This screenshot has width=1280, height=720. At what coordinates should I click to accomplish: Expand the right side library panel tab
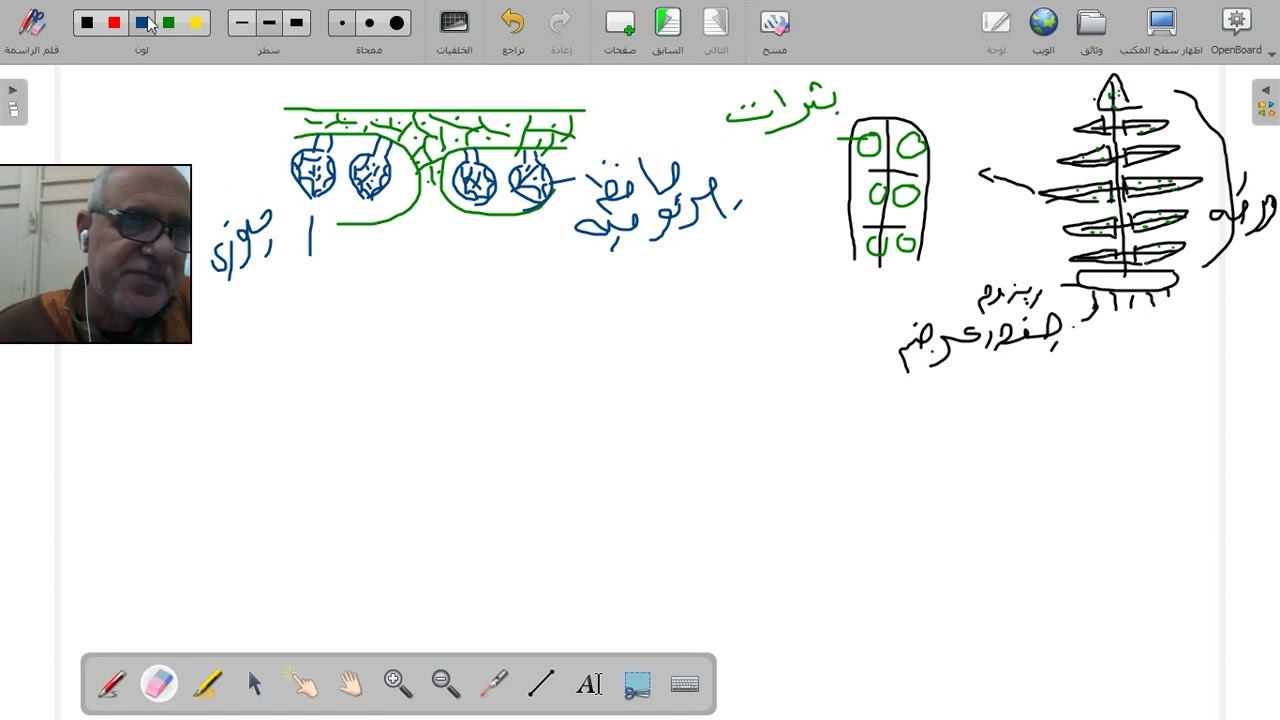click(1266, 101)
